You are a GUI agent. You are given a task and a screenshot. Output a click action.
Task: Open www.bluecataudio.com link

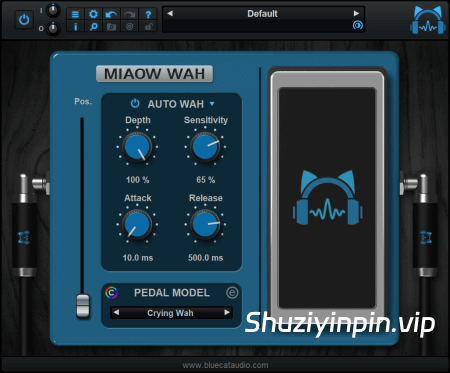(225, 365)
